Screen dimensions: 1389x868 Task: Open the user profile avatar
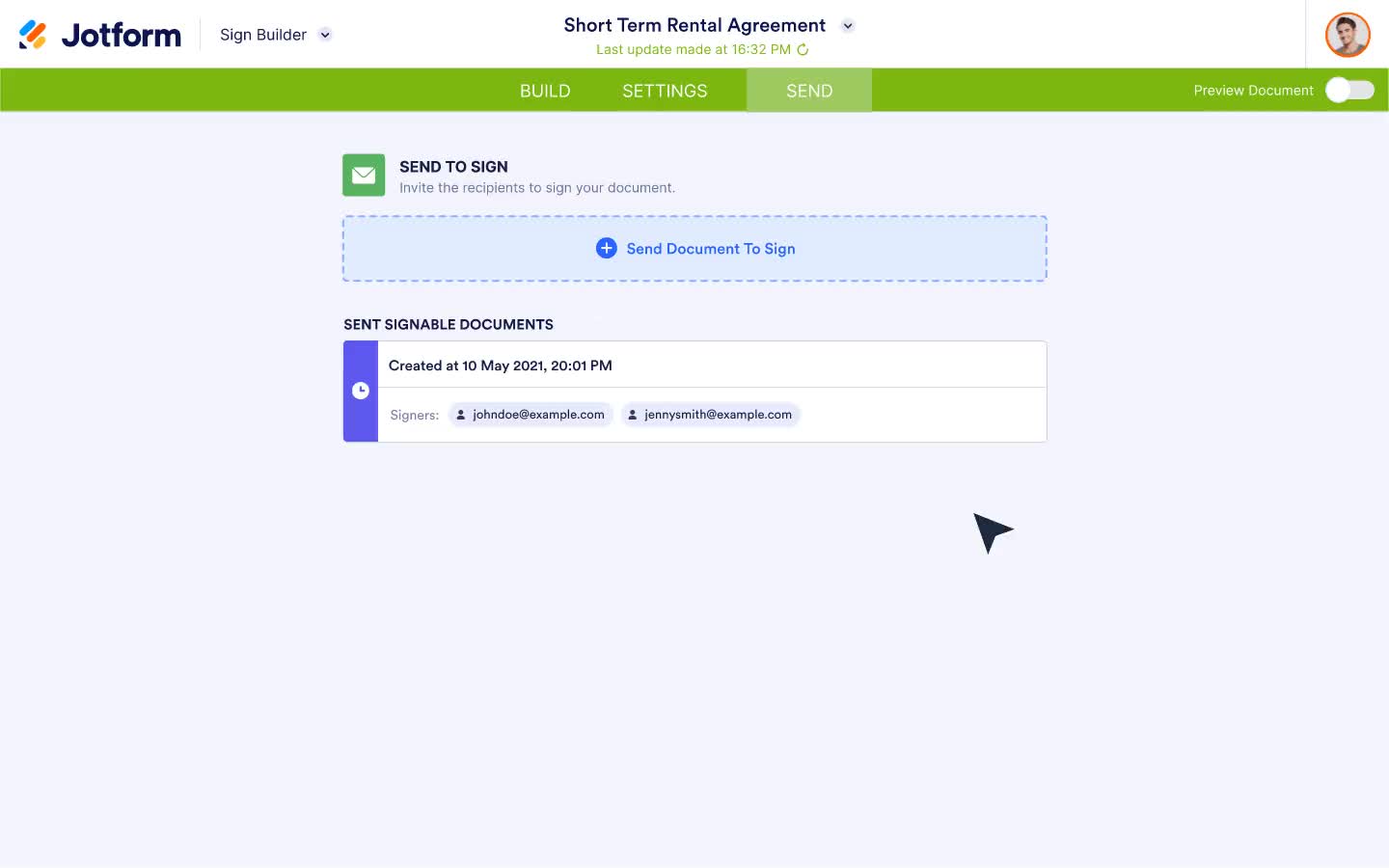pos(1347,35)
